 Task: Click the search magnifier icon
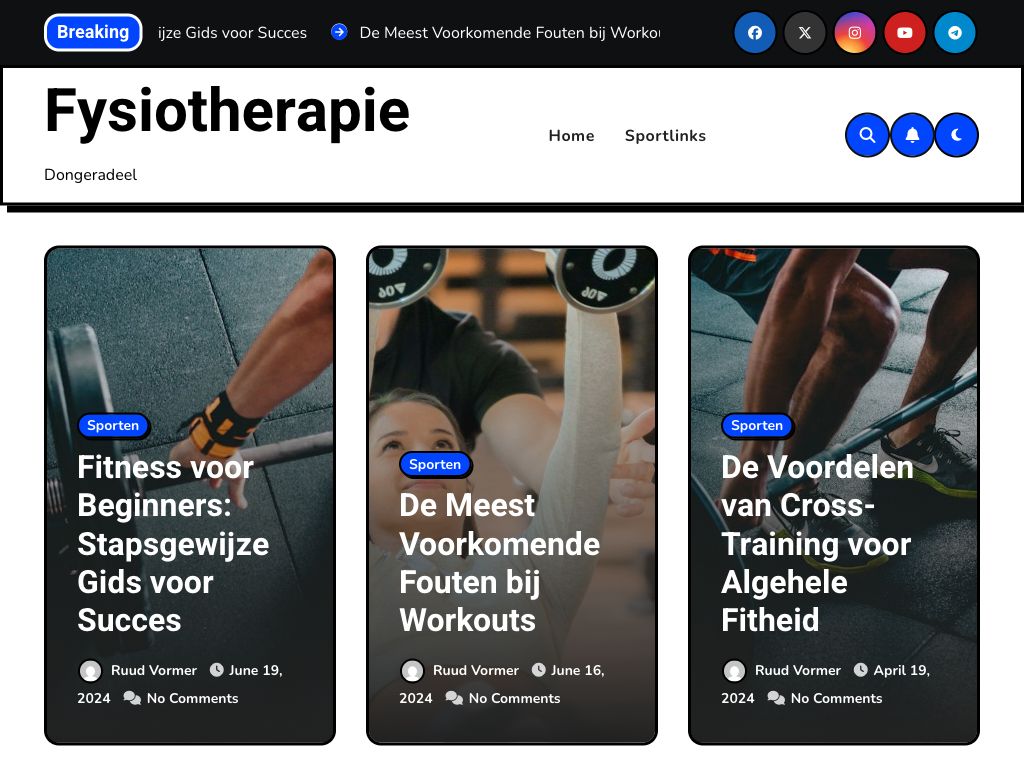coord(867,135)
